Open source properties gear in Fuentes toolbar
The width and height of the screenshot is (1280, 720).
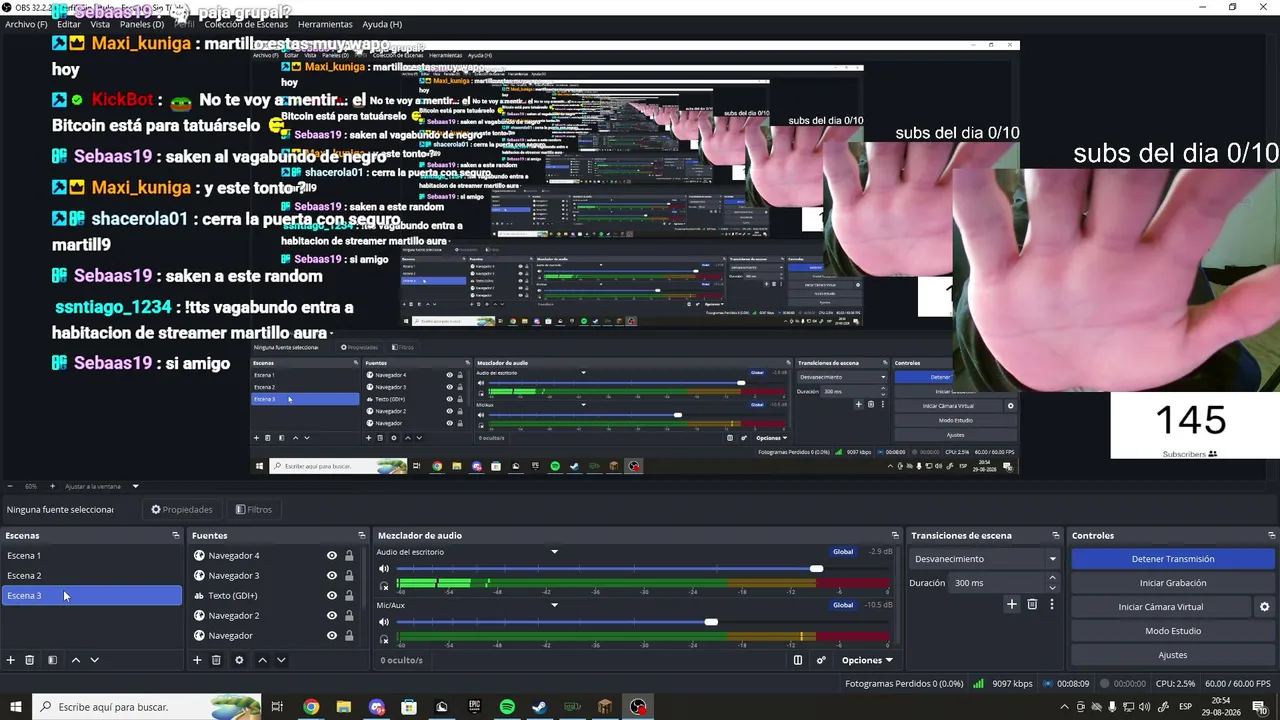point(239,660)
